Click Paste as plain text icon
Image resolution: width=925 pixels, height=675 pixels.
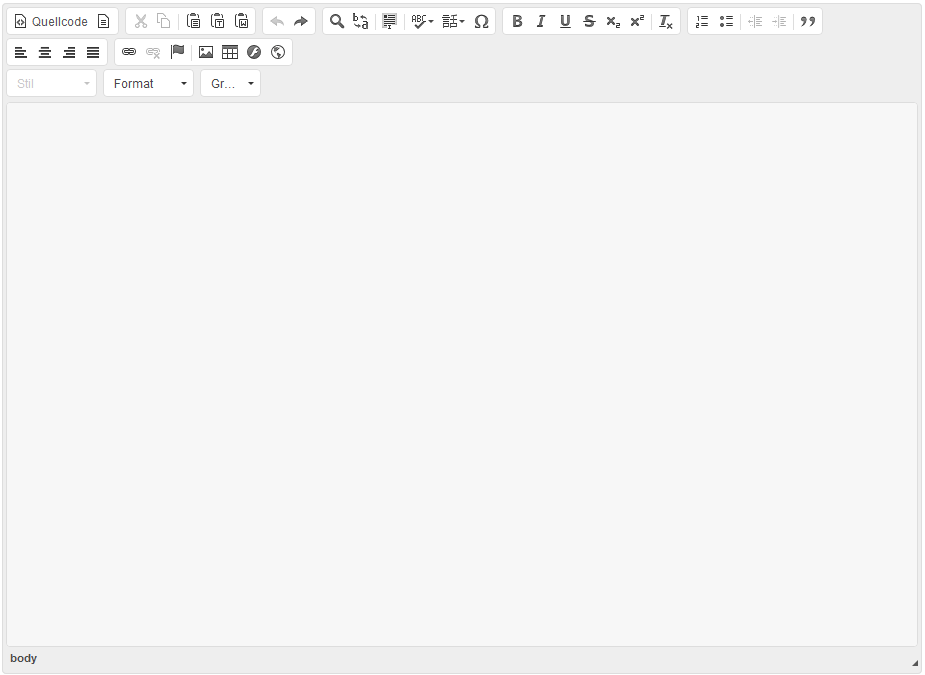[x=218, y=21]
